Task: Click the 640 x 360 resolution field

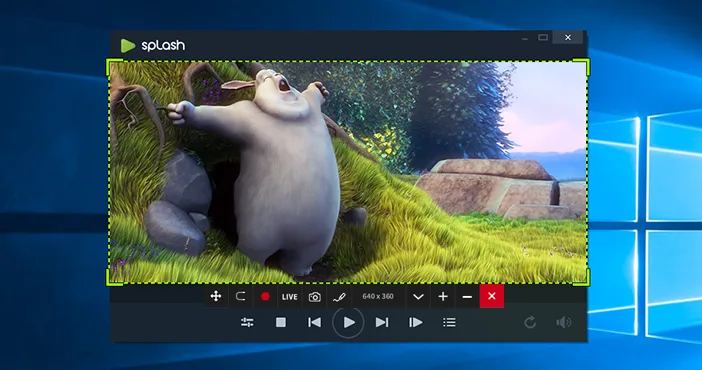Action: (378, 296)
